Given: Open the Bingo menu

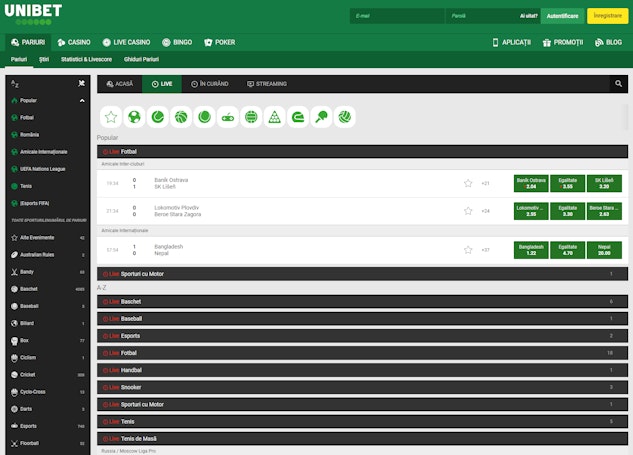Looking at the screenshot, I should click(177, 42).
